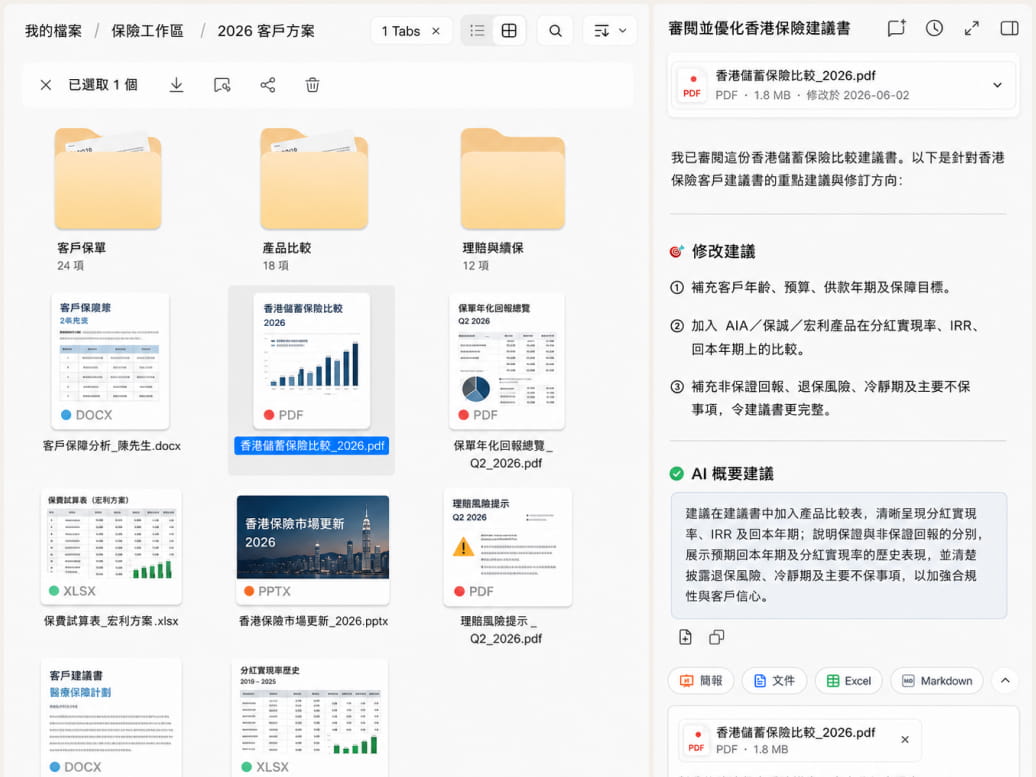
Task: Open the 產品比較 folder
Action: pos(314,179)
